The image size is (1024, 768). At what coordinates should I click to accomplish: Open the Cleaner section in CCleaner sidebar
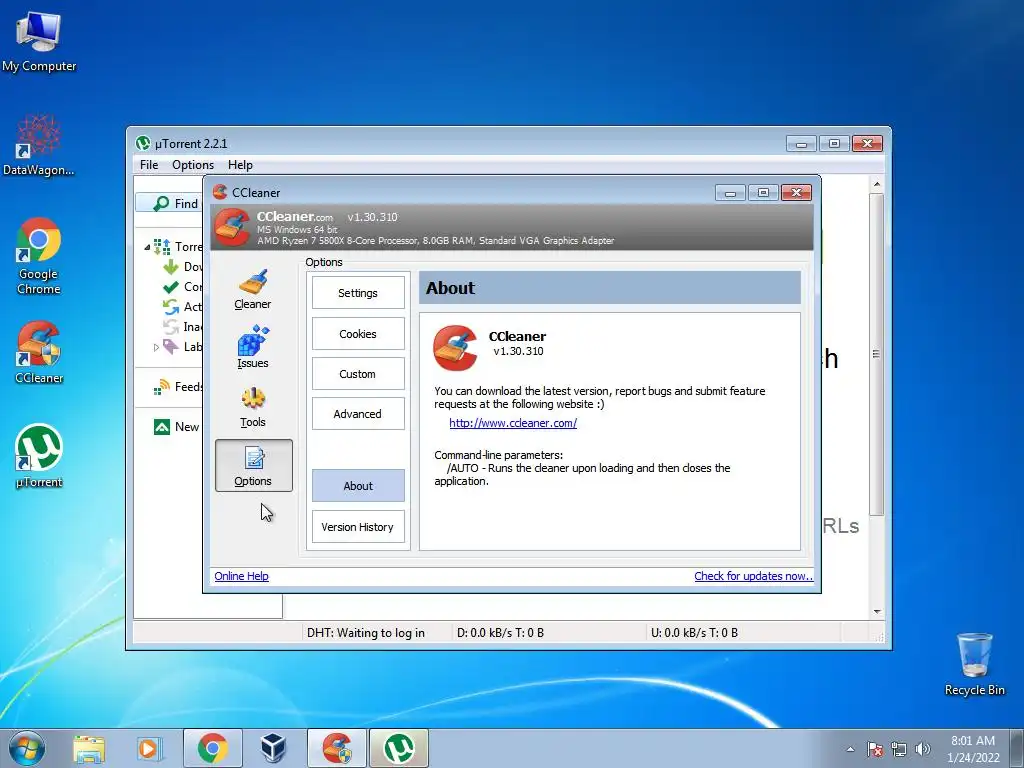coord(253,289)
